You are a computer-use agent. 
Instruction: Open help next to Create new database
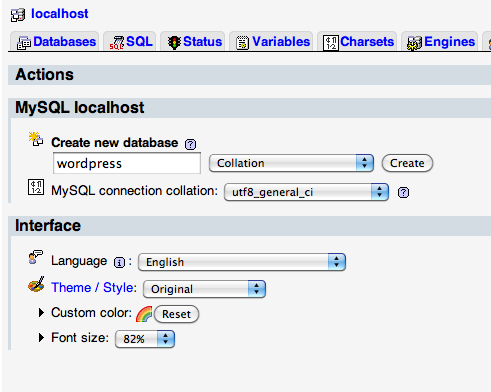click(x=190, y=144)
